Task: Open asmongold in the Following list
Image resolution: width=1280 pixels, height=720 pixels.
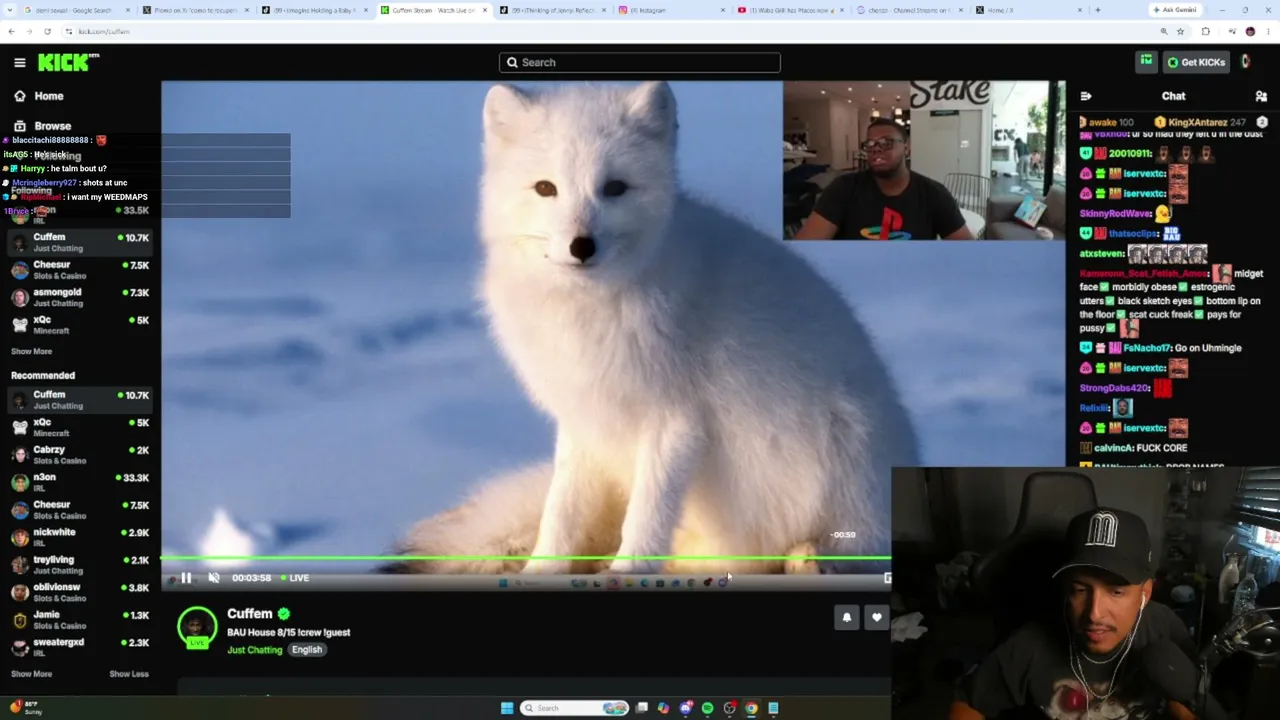Action: click(80, 297)
